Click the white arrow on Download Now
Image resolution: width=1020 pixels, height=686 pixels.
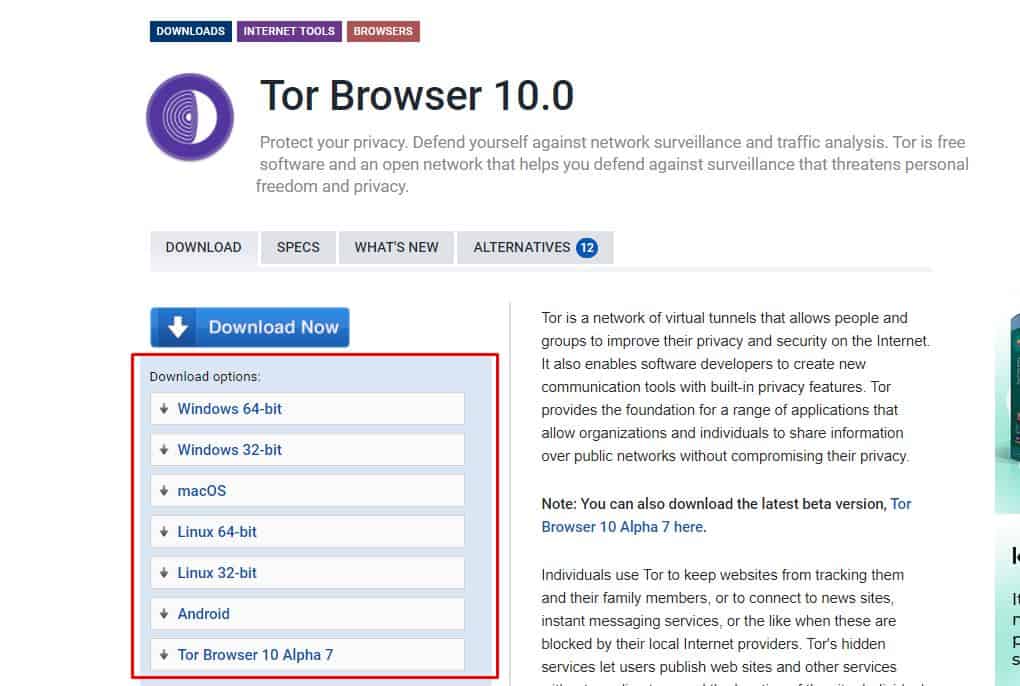[x=178, y=327]
